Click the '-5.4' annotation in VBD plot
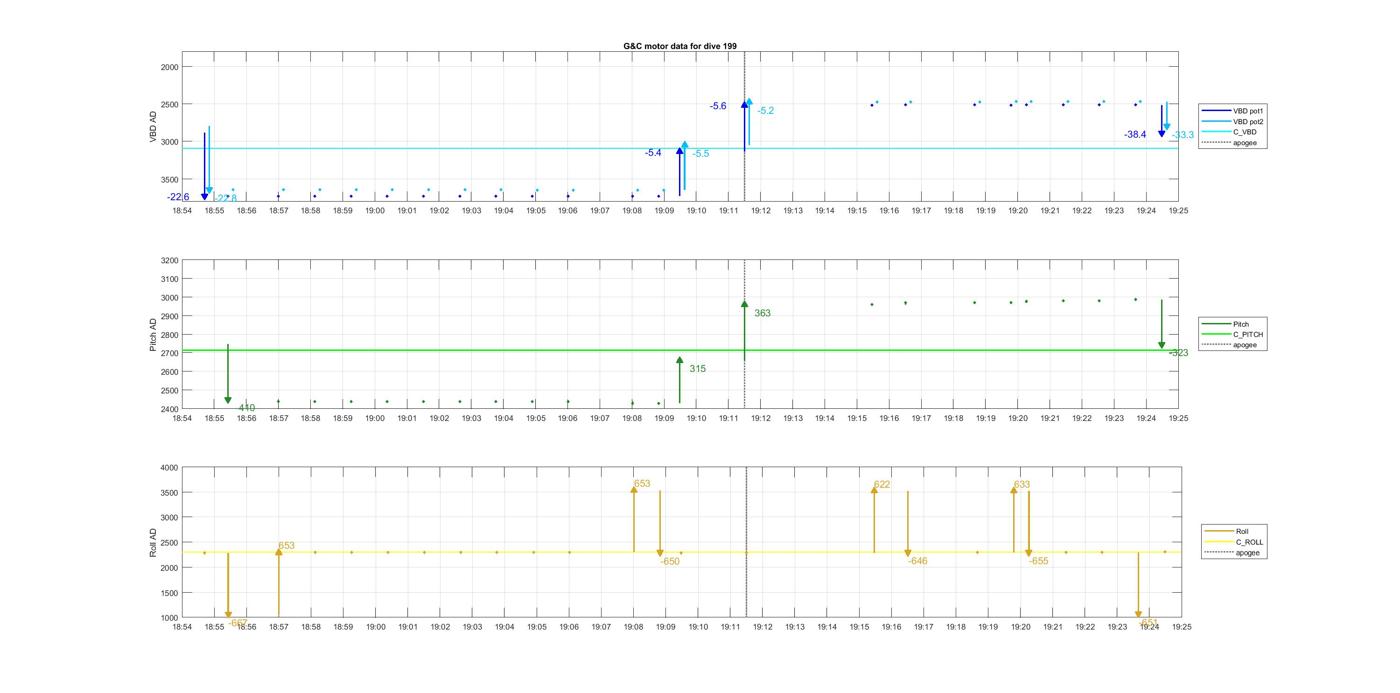1400x693 pixels. [x=653, y=153]
